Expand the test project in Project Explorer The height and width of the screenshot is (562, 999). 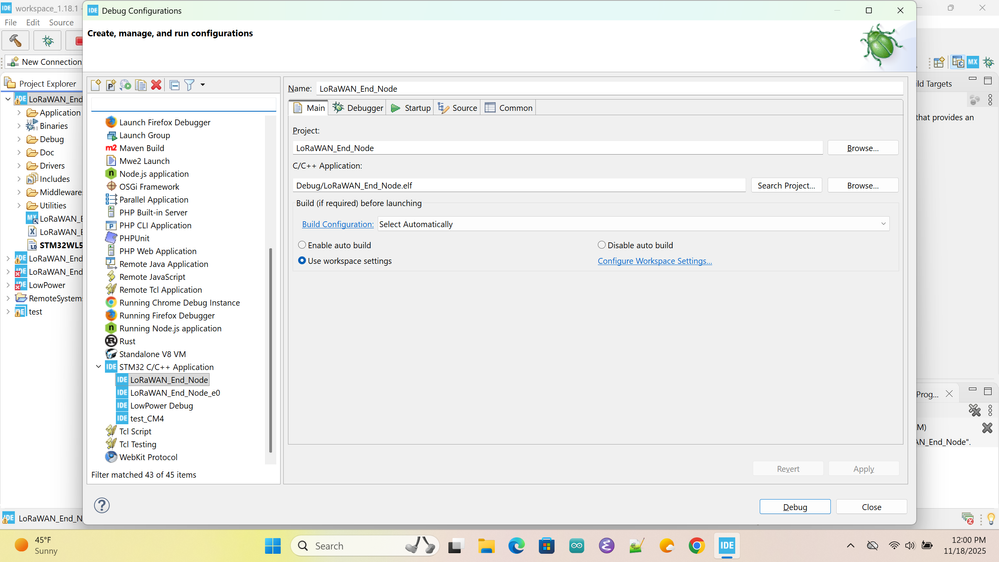pos(8,312)
